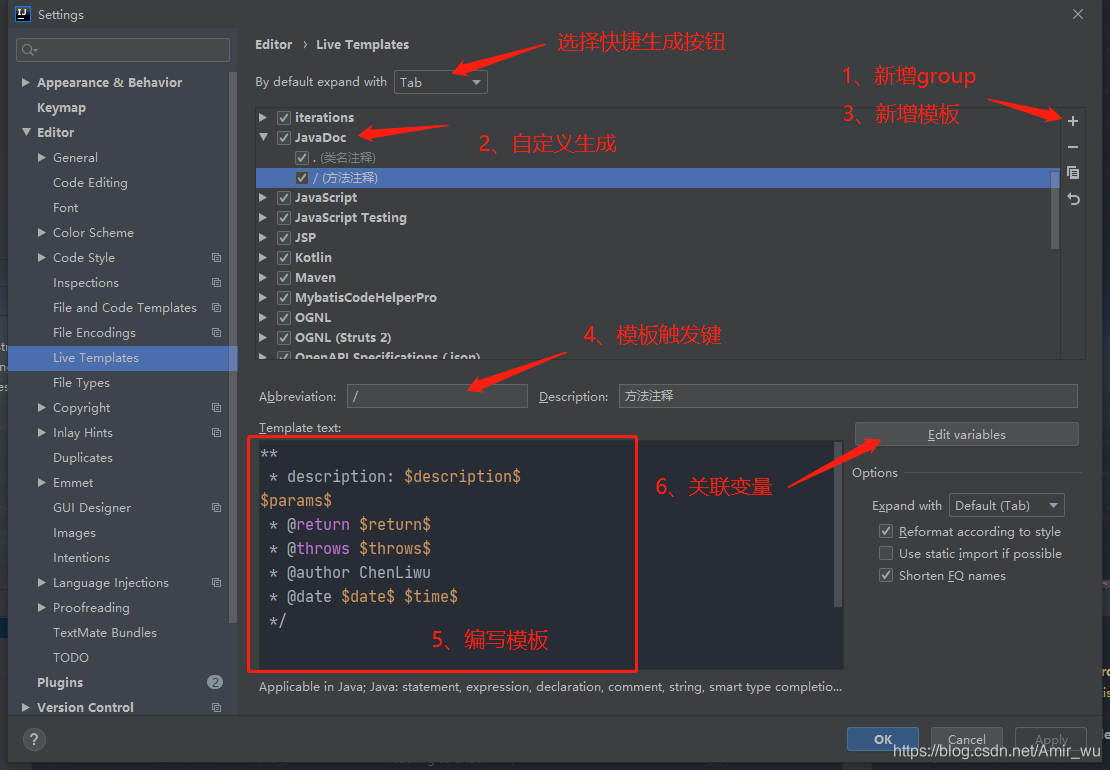Click the icon beside Language Injections
Screen dimensions: 1110x770
pos(216,582)
